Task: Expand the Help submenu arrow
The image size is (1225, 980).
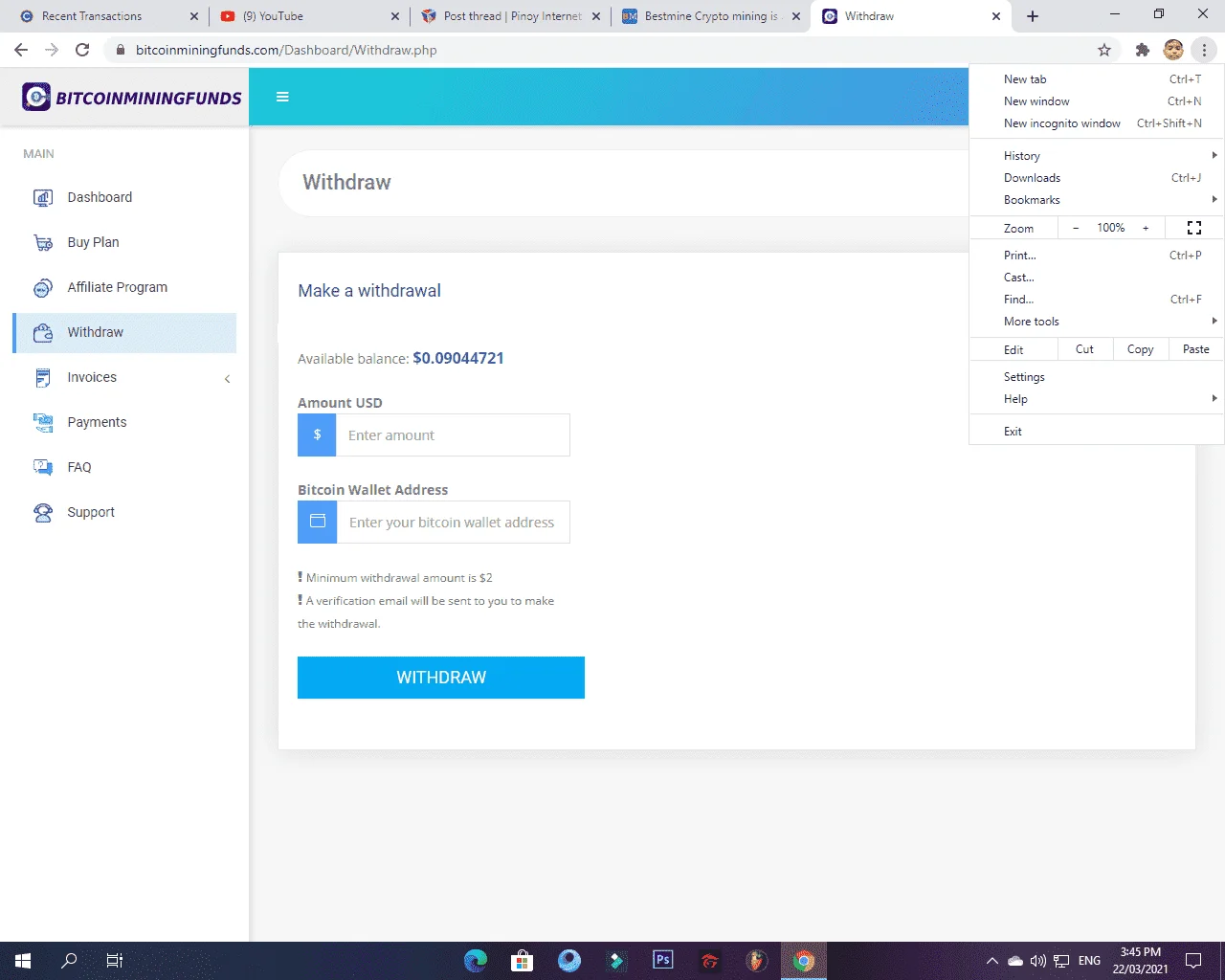Action: coord(1214,398)
